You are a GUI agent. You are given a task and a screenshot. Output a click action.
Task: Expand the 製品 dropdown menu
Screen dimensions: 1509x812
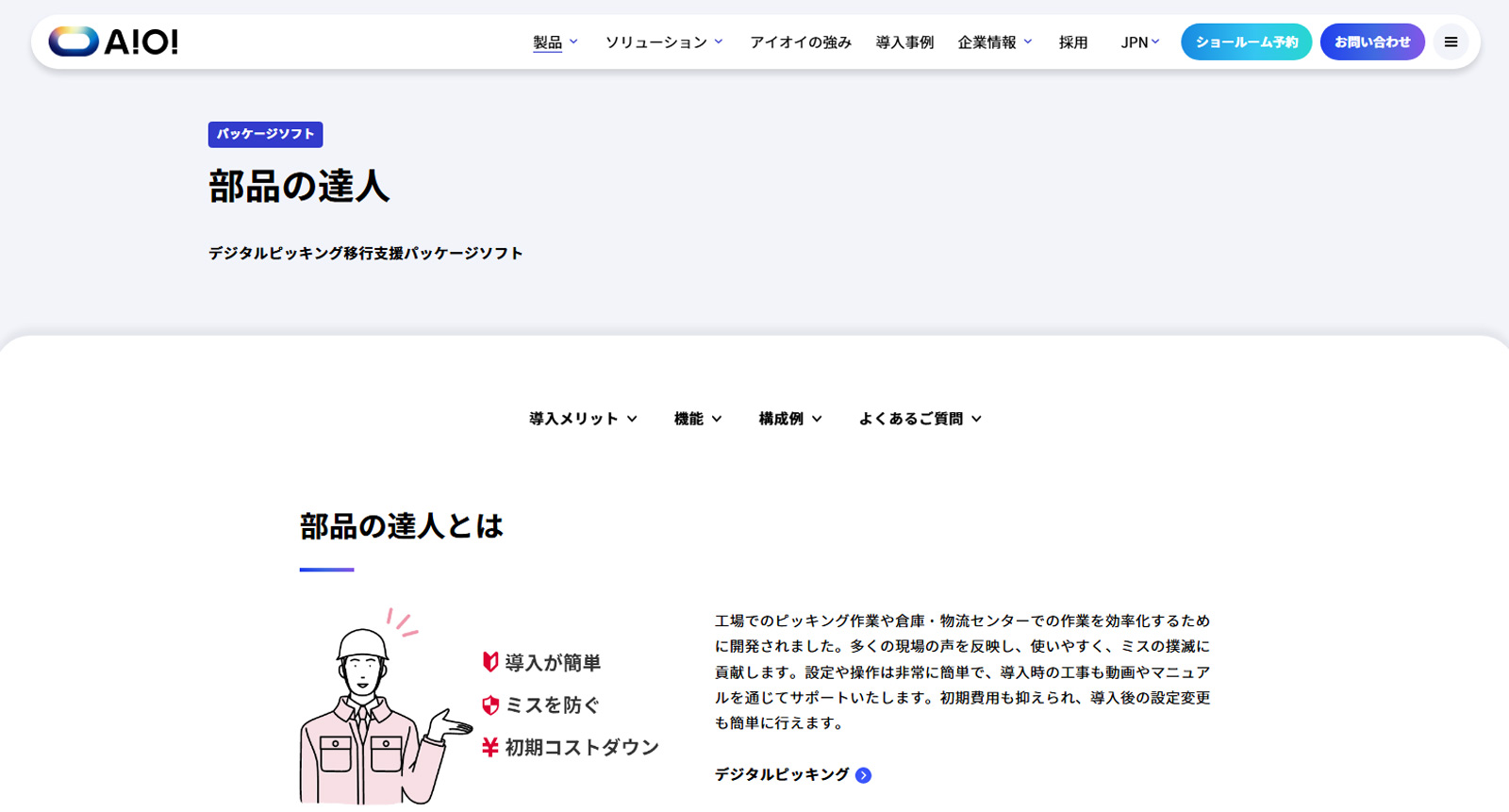click(x=556, y=41)
